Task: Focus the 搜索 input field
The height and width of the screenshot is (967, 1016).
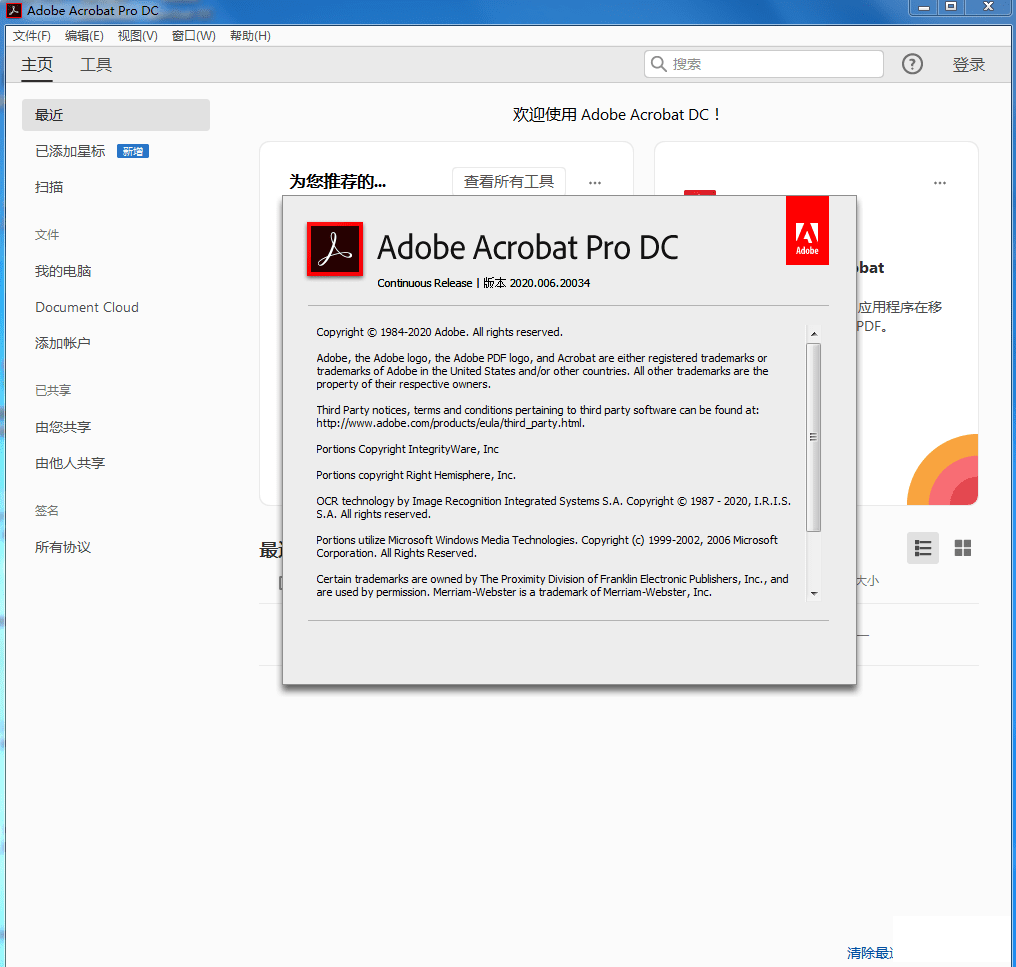Action: [764, 64]
